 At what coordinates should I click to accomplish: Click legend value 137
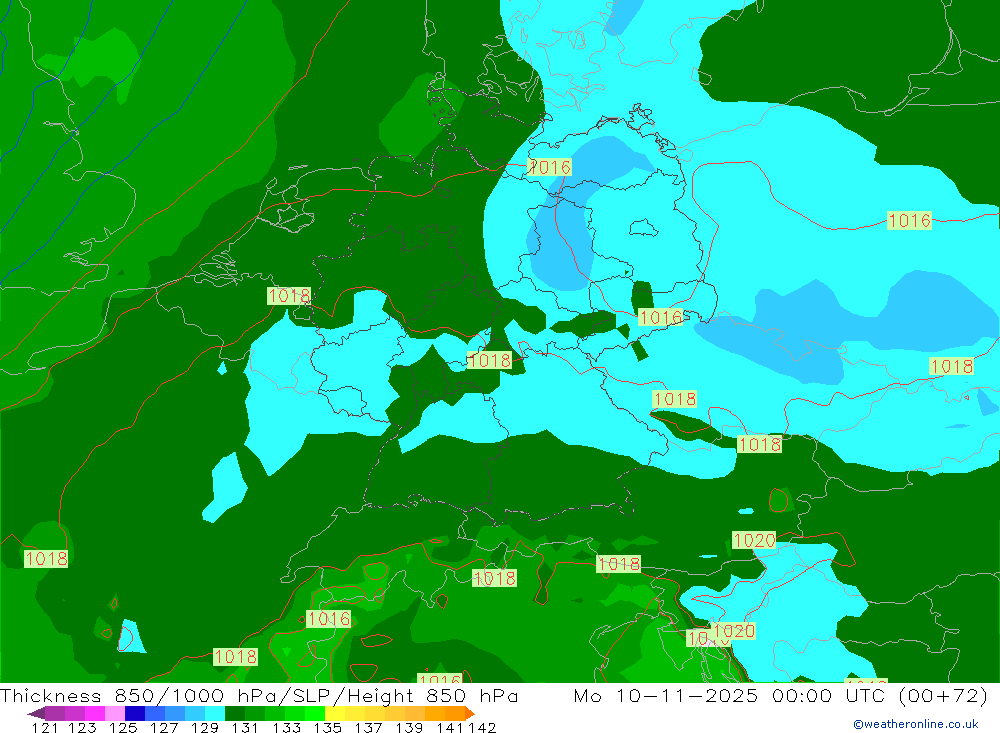(368, 727)
